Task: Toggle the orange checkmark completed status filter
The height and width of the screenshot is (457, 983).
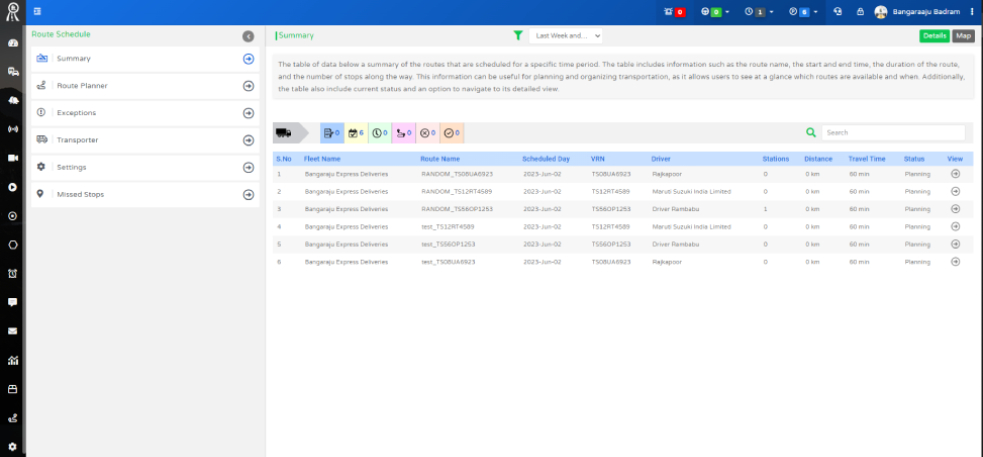Action: [452, 132]
